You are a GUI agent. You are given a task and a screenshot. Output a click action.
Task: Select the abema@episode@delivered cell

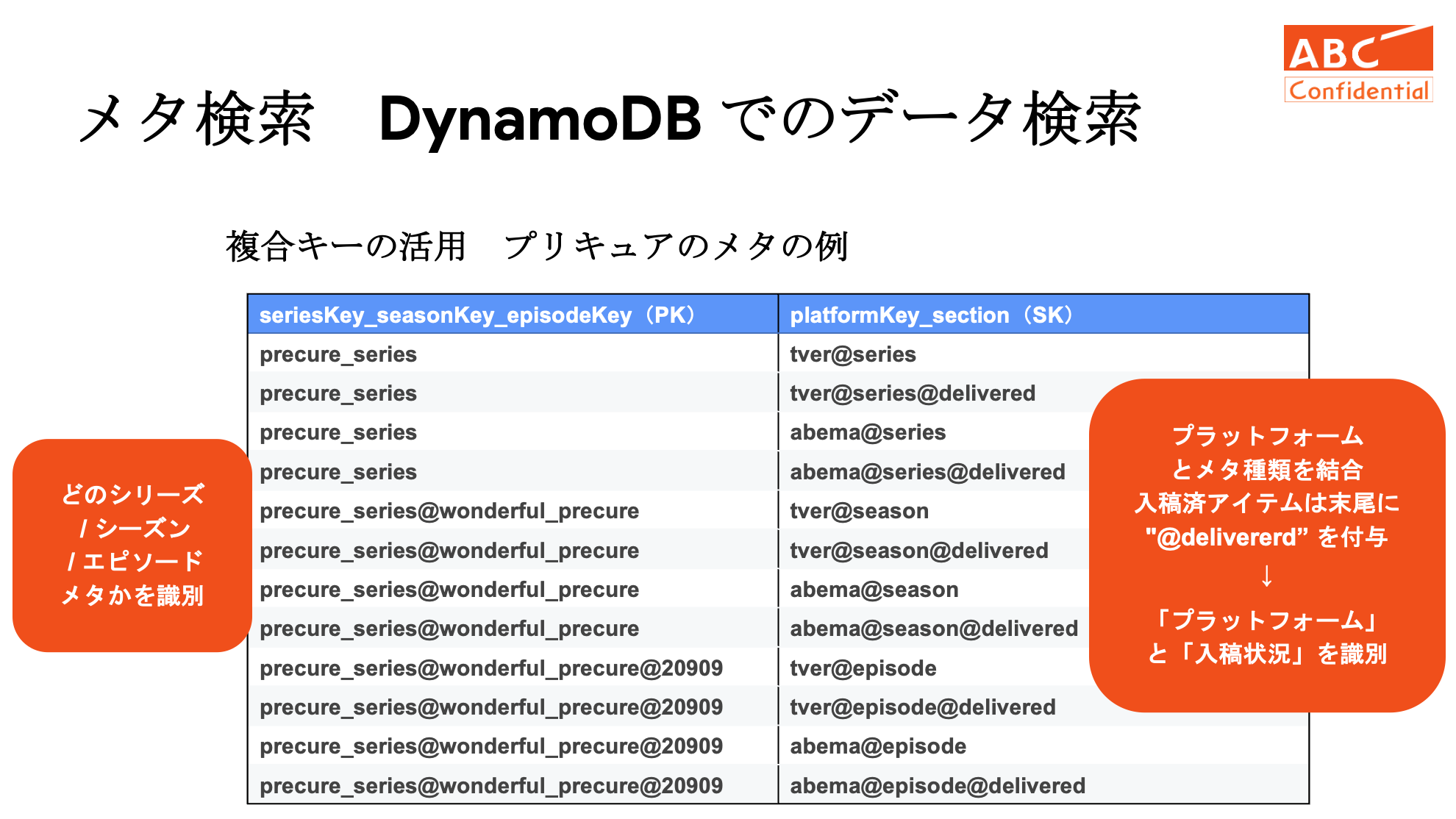coord(938,786)
